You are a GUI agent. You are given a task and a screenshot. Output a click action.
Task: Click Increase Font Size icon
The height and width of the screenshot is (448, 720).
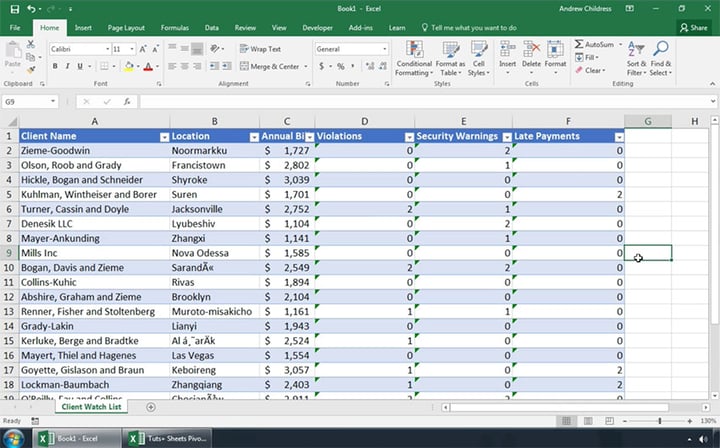click(x=143, y=49)
